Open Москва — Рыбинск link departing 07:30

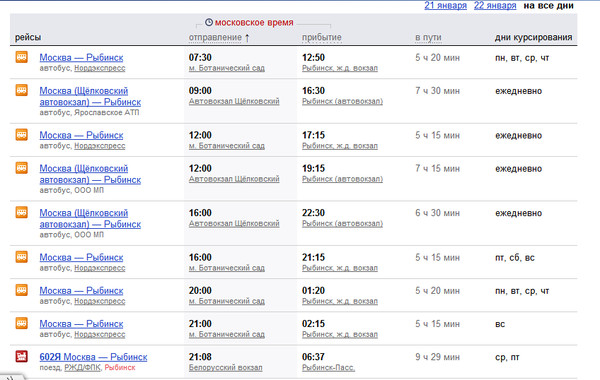[x=81, y=58]
